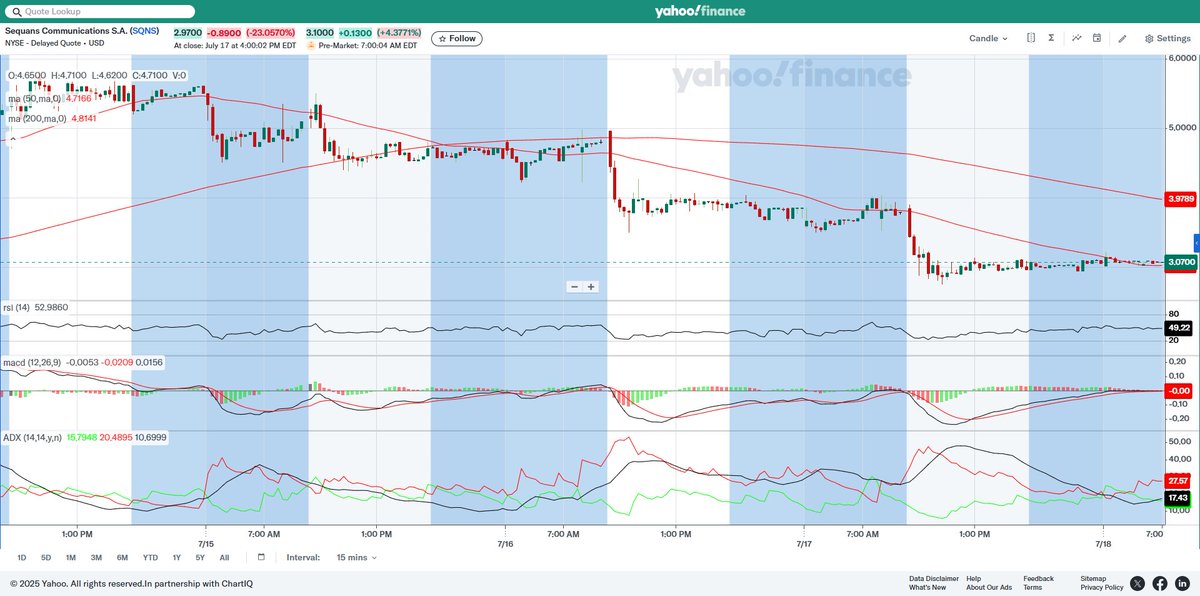
Task: Open Yahoo Finance X social icon
Action: (x=1138, y=583)
